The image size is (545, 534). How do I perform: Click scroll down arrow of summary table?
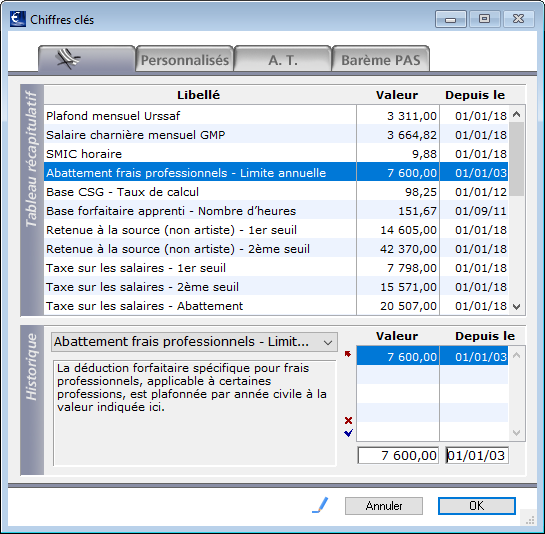click(x=516, y=307)
